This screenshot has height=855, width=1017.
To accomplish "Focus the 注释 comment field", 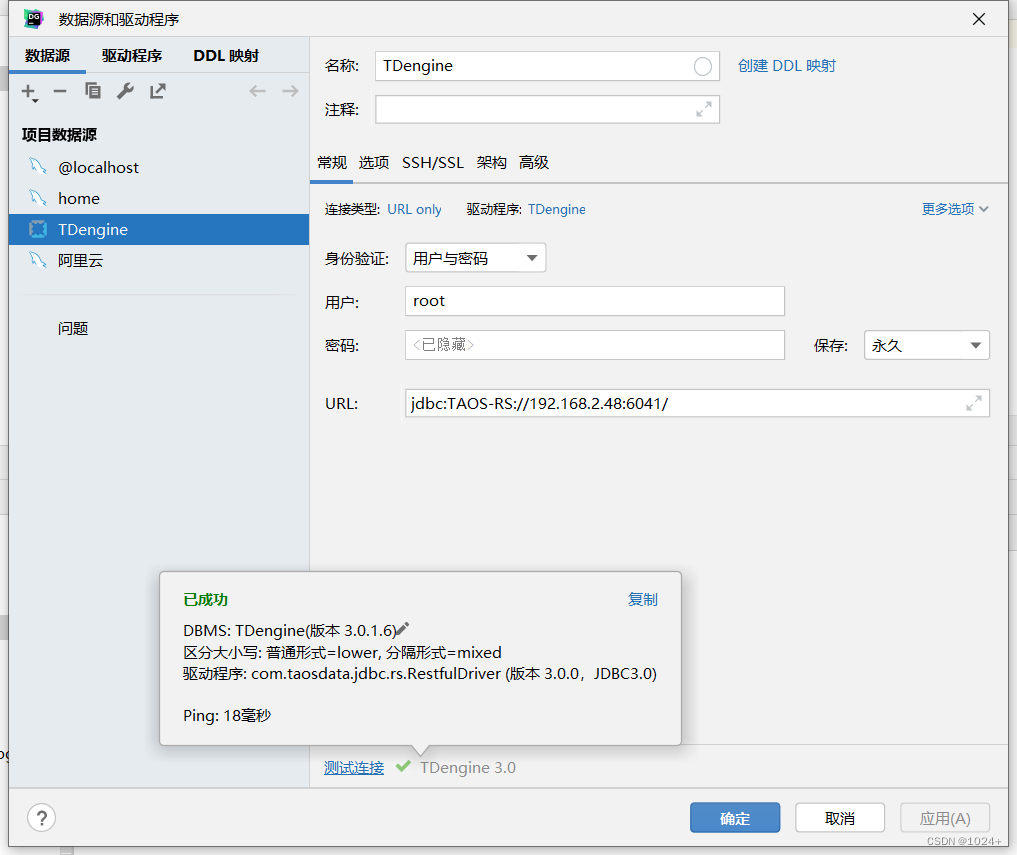I will pyautogui.click(x=547, y=109).
